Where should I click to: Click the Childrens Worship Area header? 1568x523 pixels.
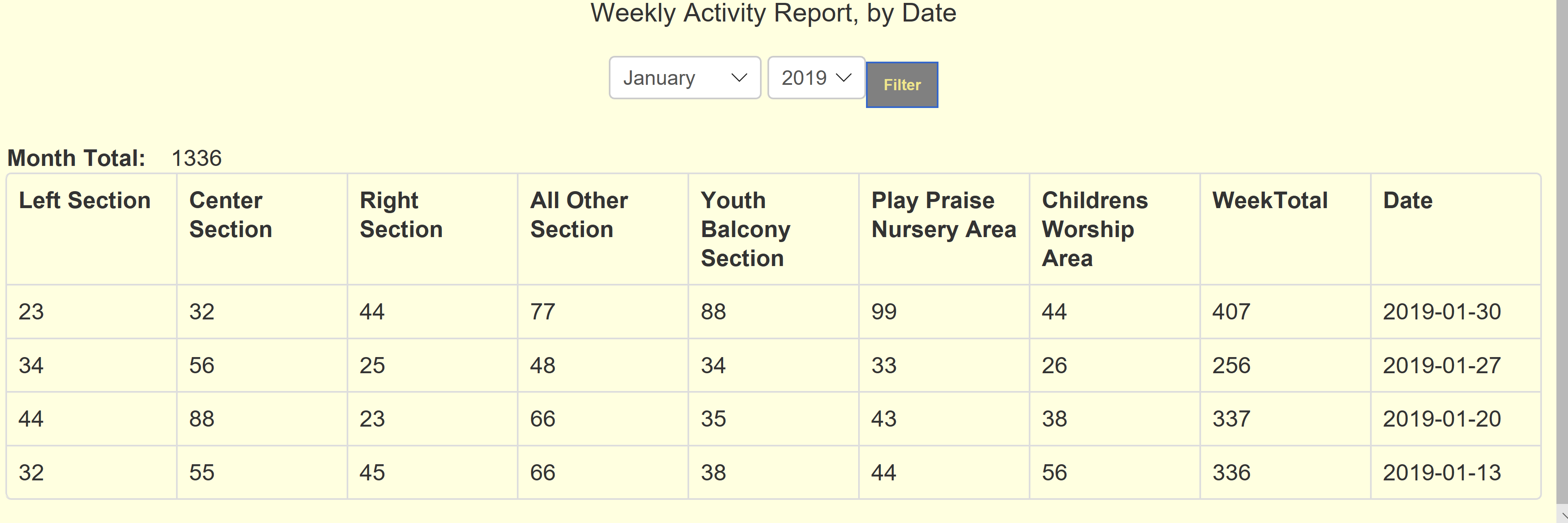(x=1095, y=229)
